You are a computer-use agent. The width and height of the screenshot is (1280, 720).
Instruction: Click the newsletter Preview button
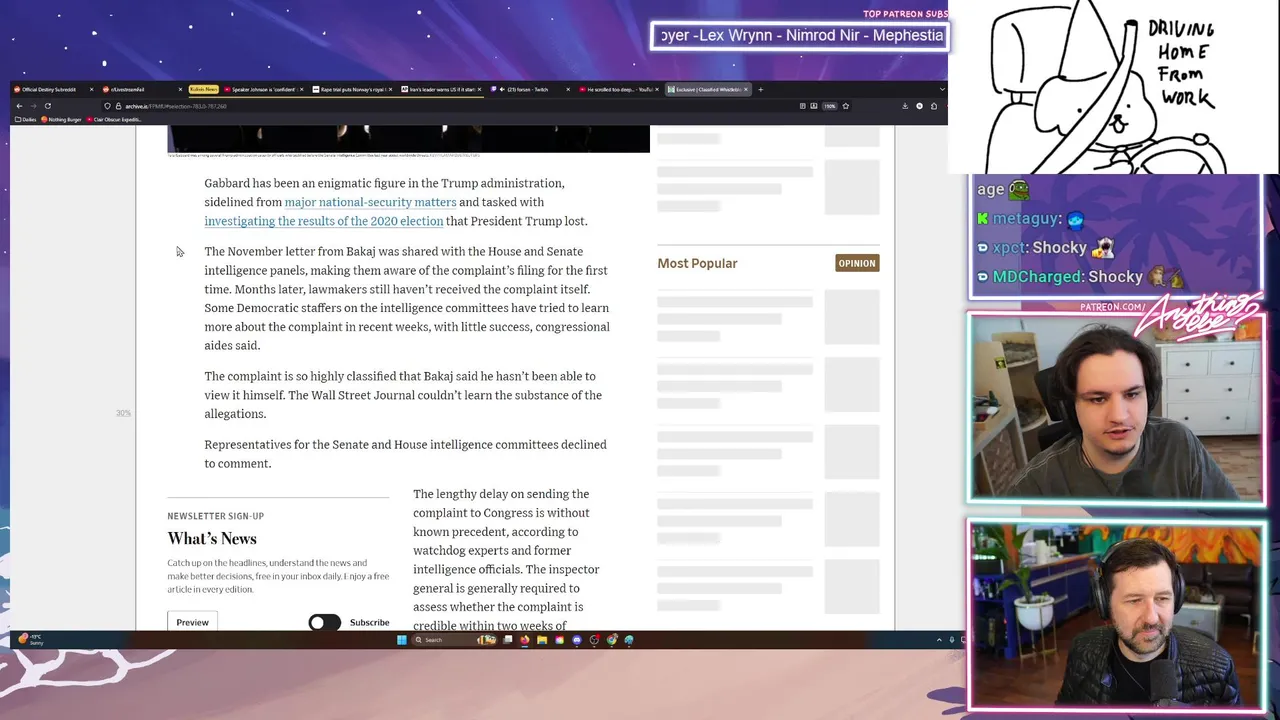click(x=193, y=622)
